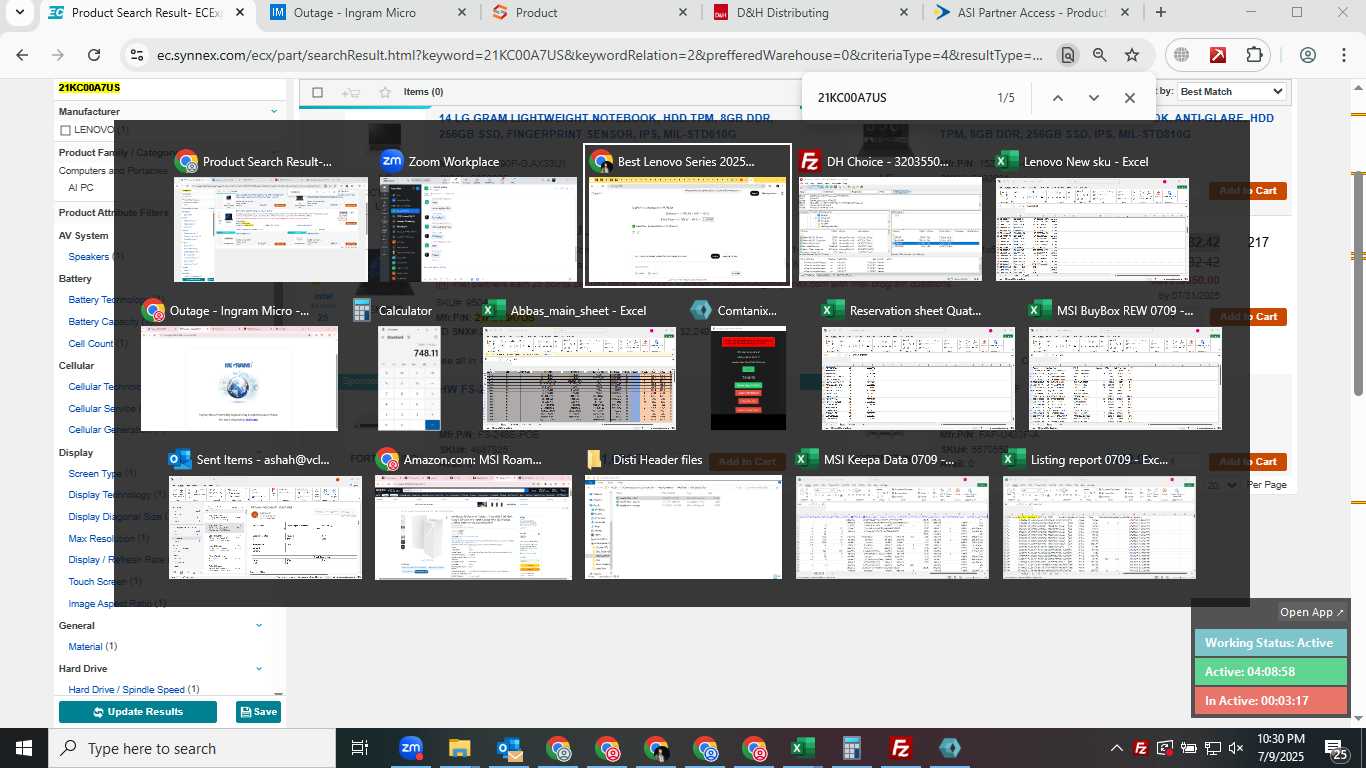Select the Amazon.com MSI Roam window
Screen dimensions: 1366x768
tap(472, 527)
